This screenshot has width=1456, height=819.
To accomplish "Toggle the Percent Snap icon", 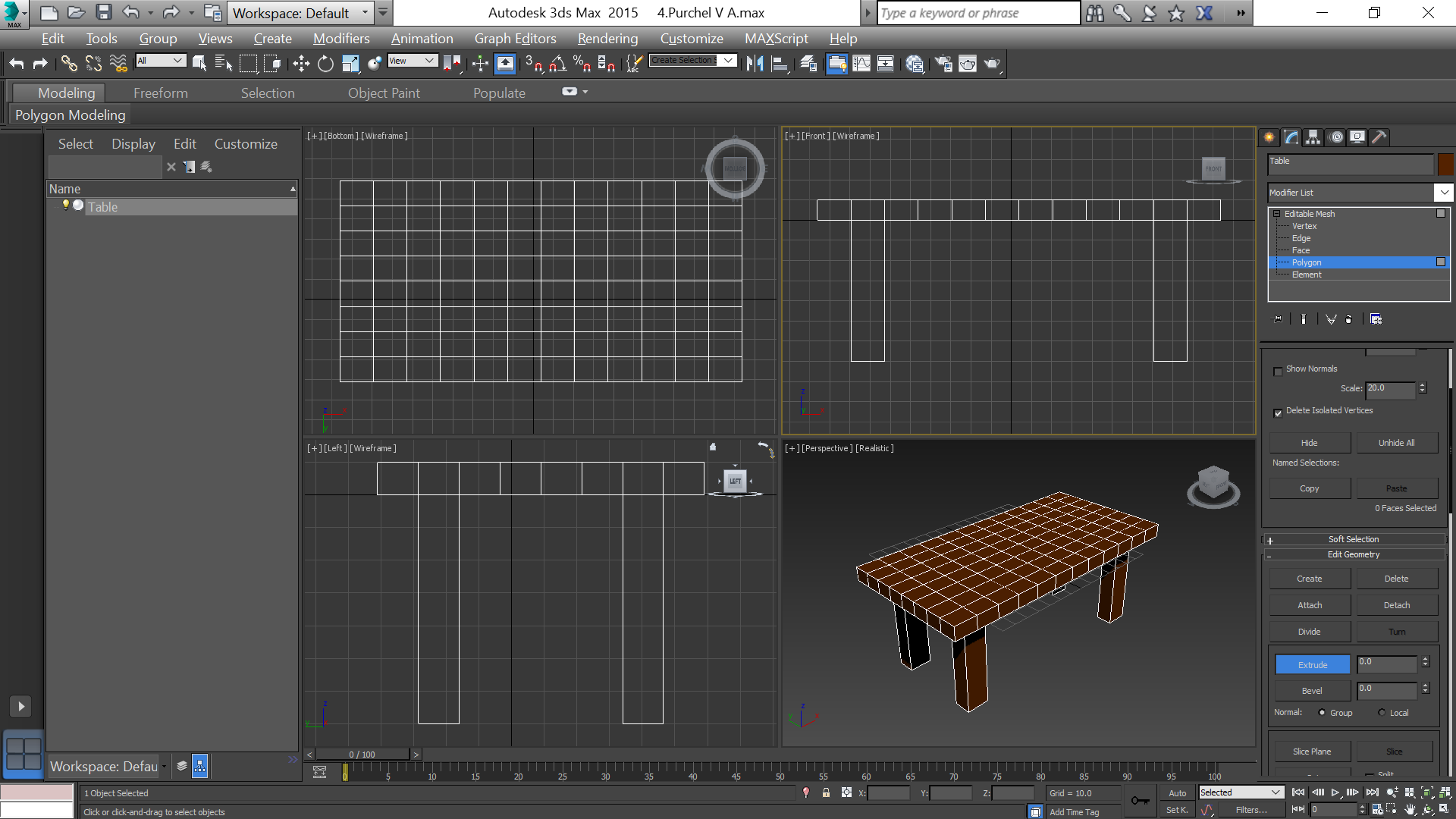I will (582, 64).
